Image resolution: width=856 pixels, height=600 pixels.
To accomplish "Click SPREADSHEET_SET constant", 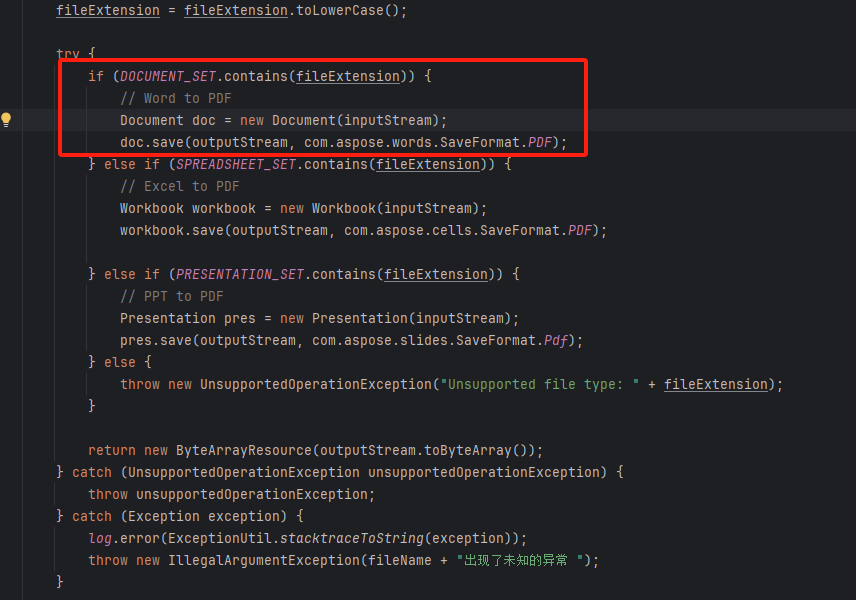I will [236, 164].
